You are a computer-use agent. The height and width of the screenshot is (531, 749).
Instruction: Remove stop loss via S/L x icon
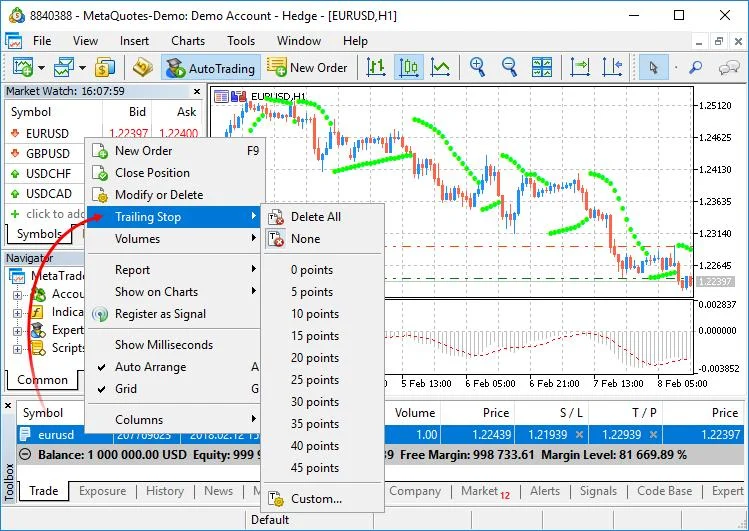[x=579, y=435]
